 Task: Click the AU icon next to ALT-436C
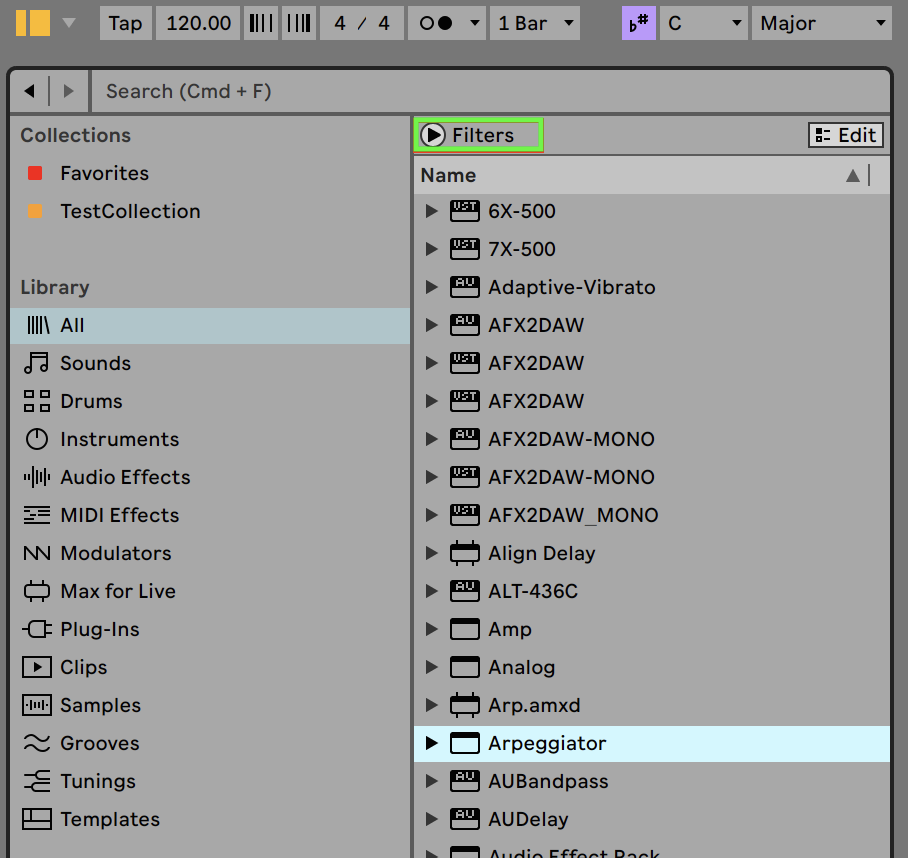pos(465,591)
